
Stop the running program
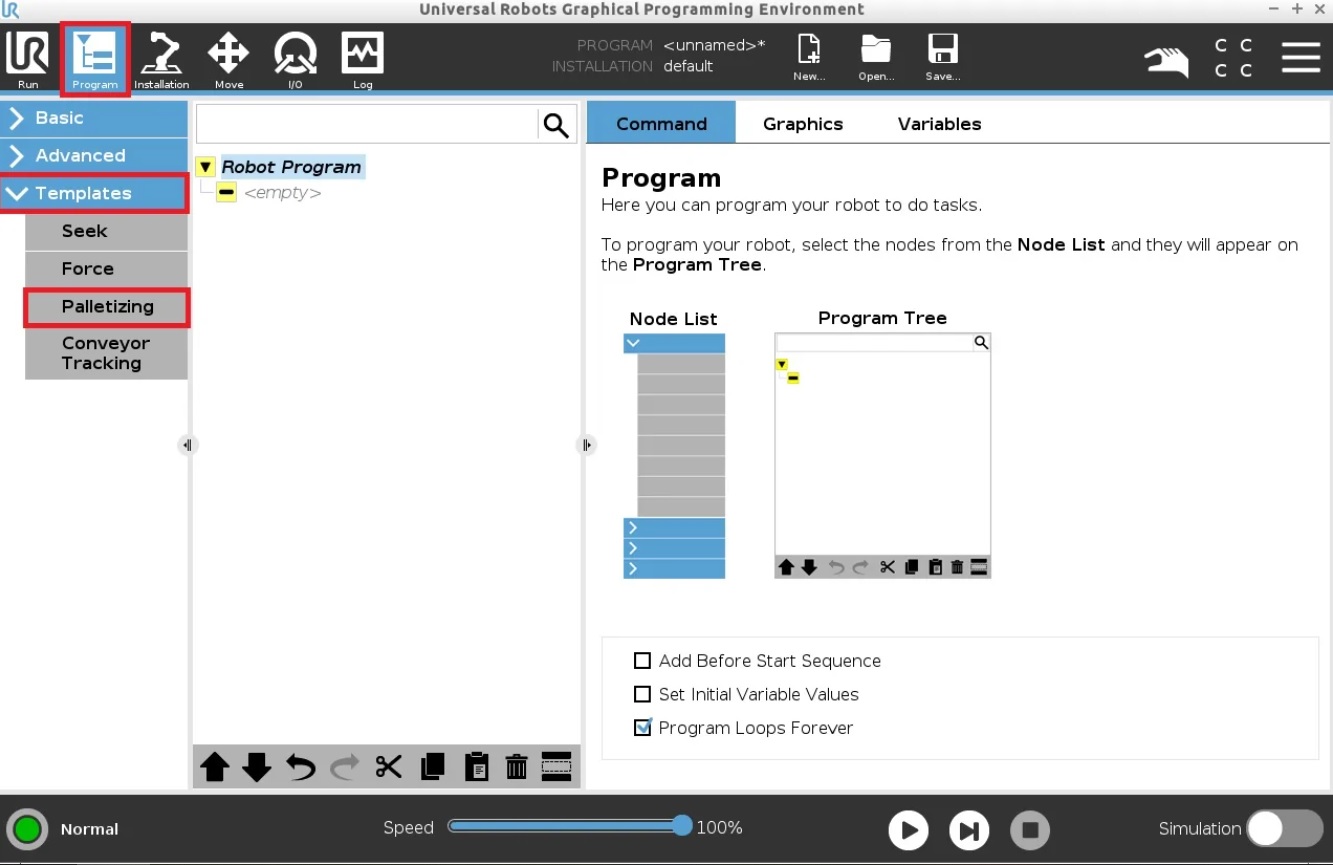click(x=1029, y=830)
